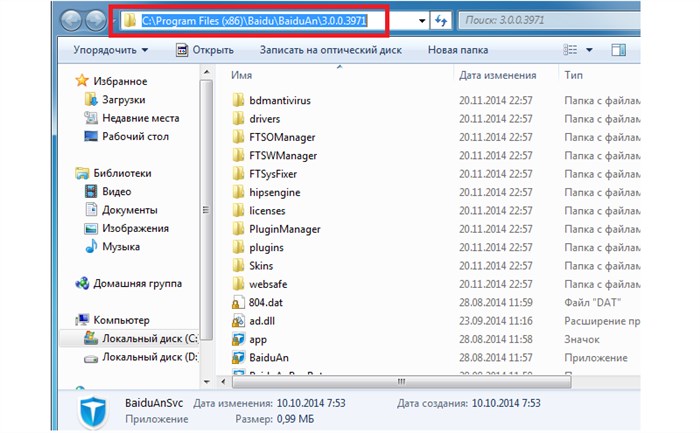Sort by the Тип column header
Viewport: 700px width, 433px height.
pos(573,75)
